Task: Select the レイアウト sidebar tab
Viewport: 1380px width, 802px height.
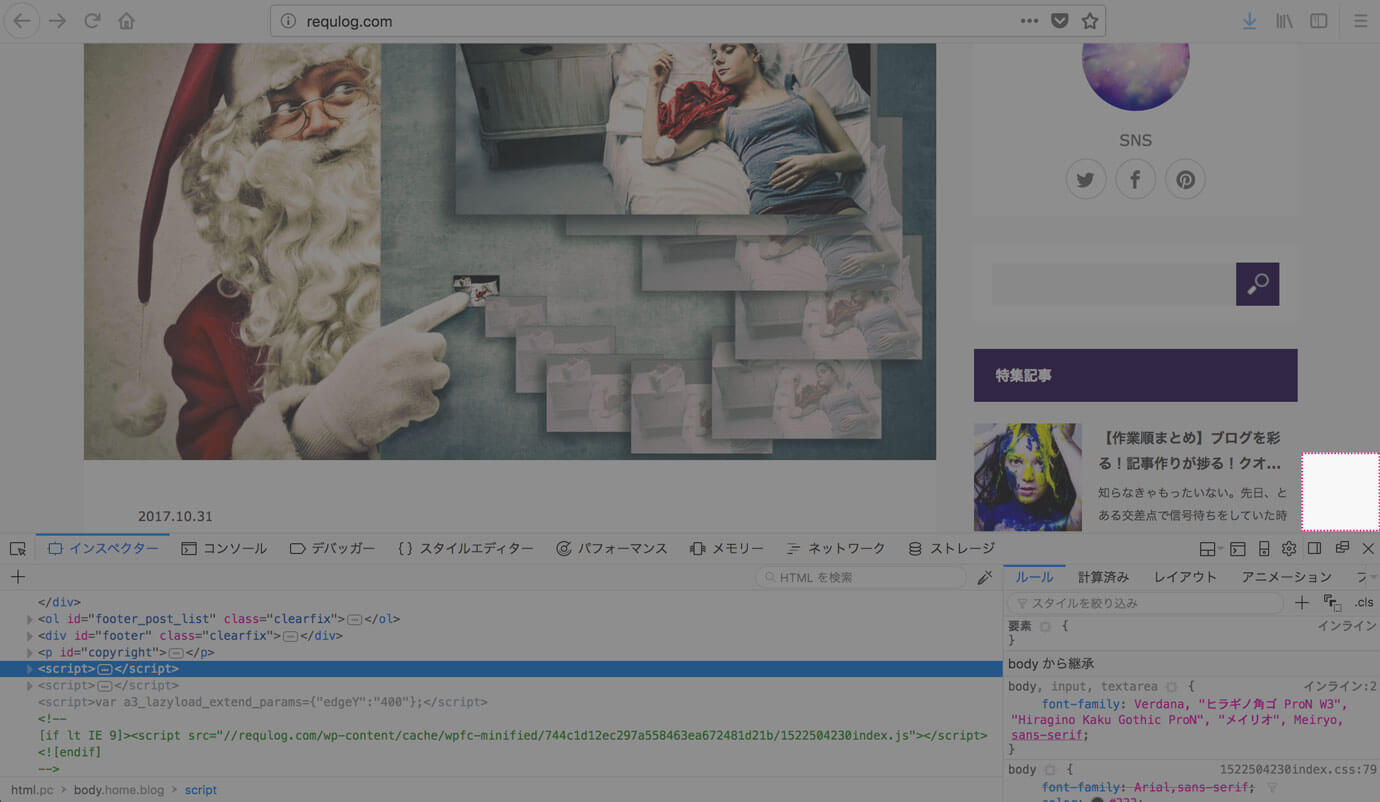Action: (x=1185, y=577)
